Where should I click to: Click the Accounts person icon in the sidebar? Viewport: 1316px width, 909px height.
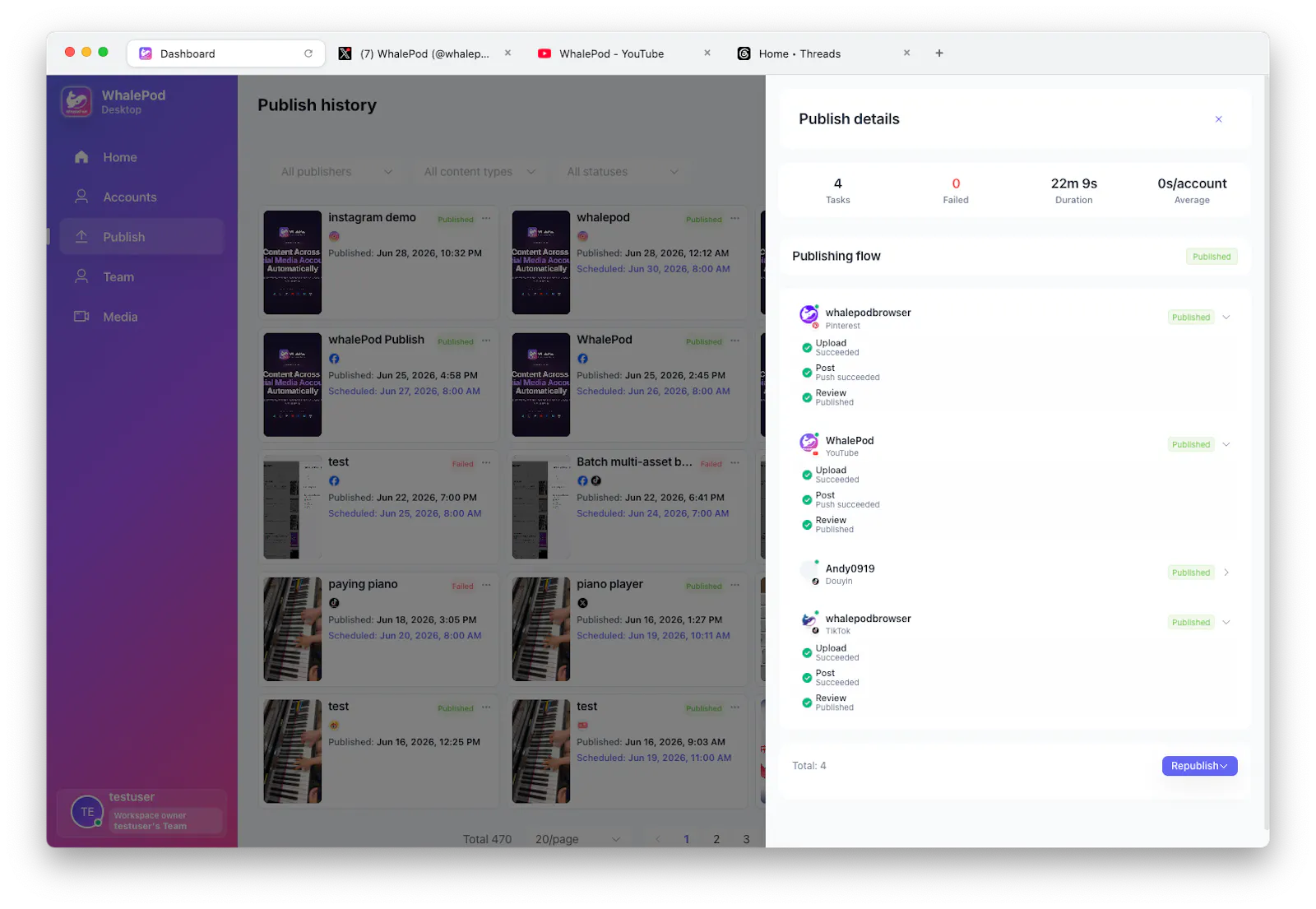coord(81,197)
